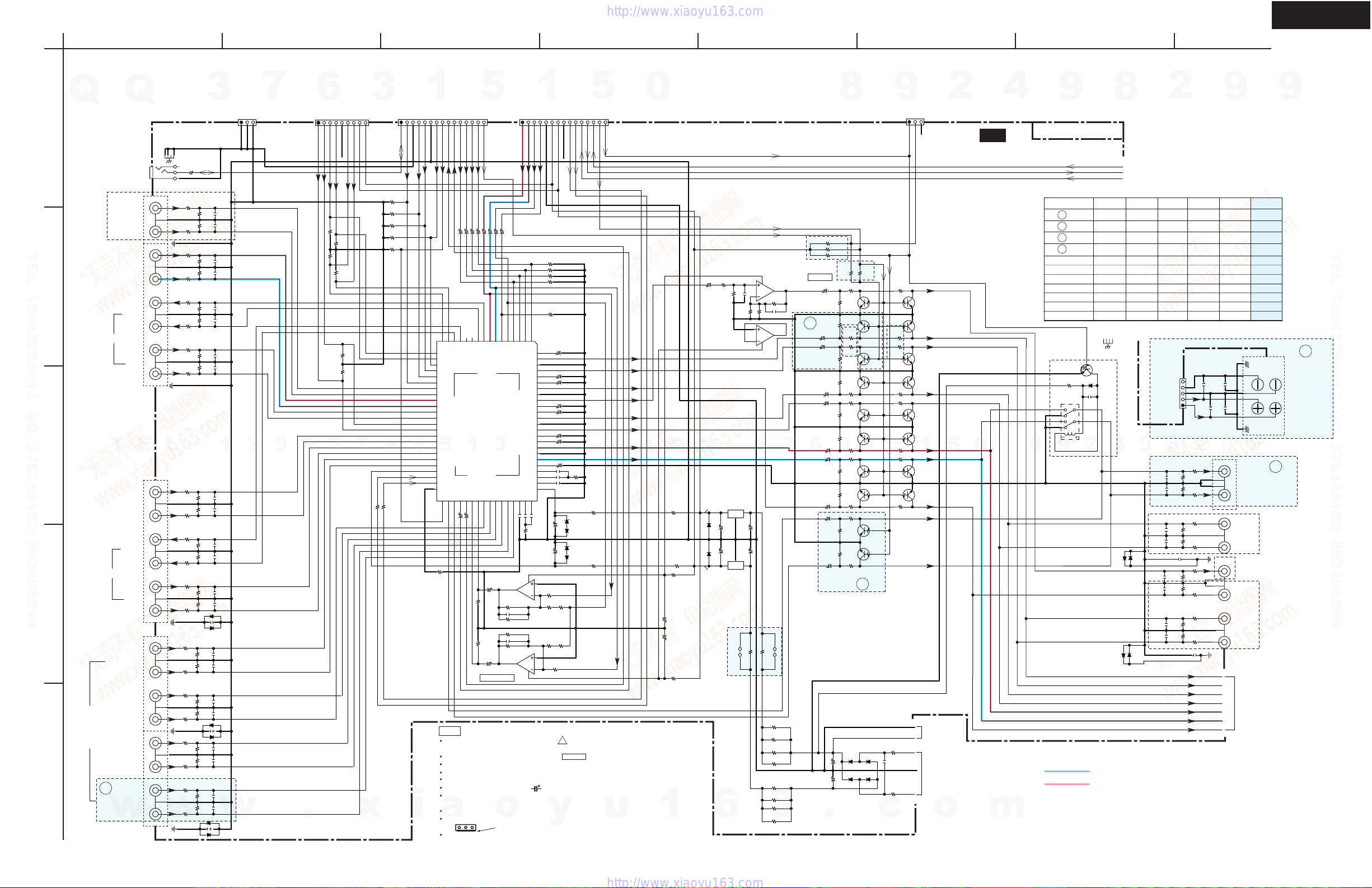Viewport: 1372px width, 888px height.
Task: Click the upper left-pointing op-amp triangle
Action: [x=526, y=590]
